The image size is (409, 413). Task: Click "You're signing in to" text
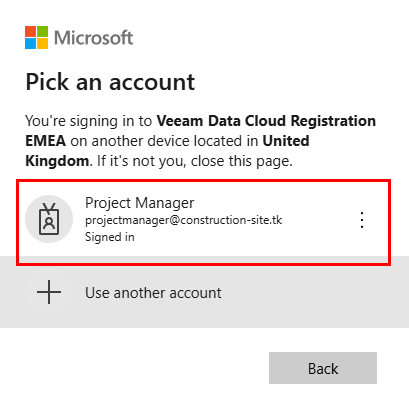pyautogui.click(x=88, y=121)
